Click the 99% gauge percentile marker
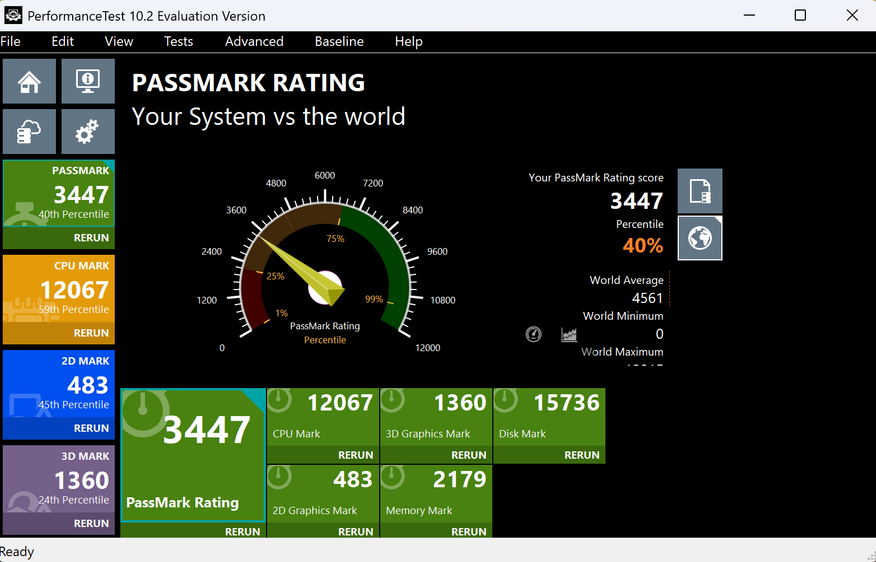 [x=374, y=299]
